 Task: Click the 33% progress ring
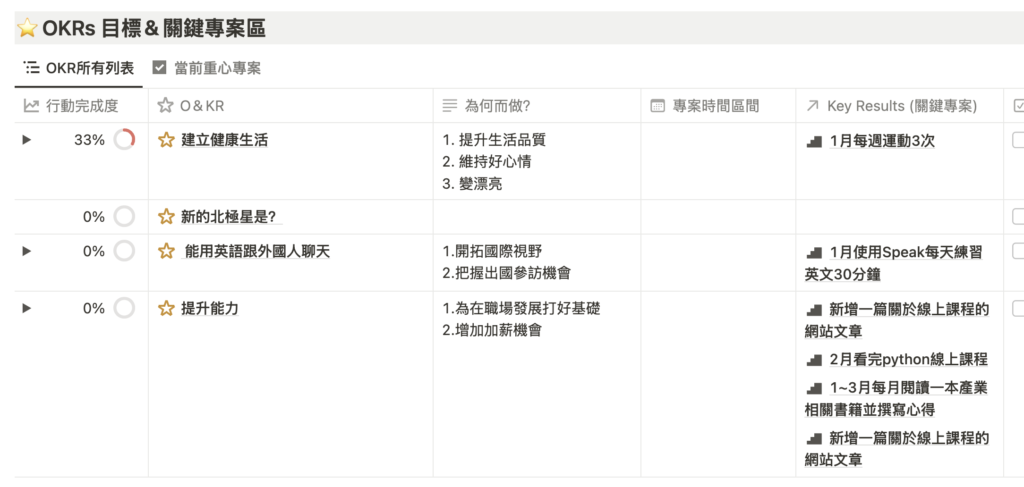[124, 140]
